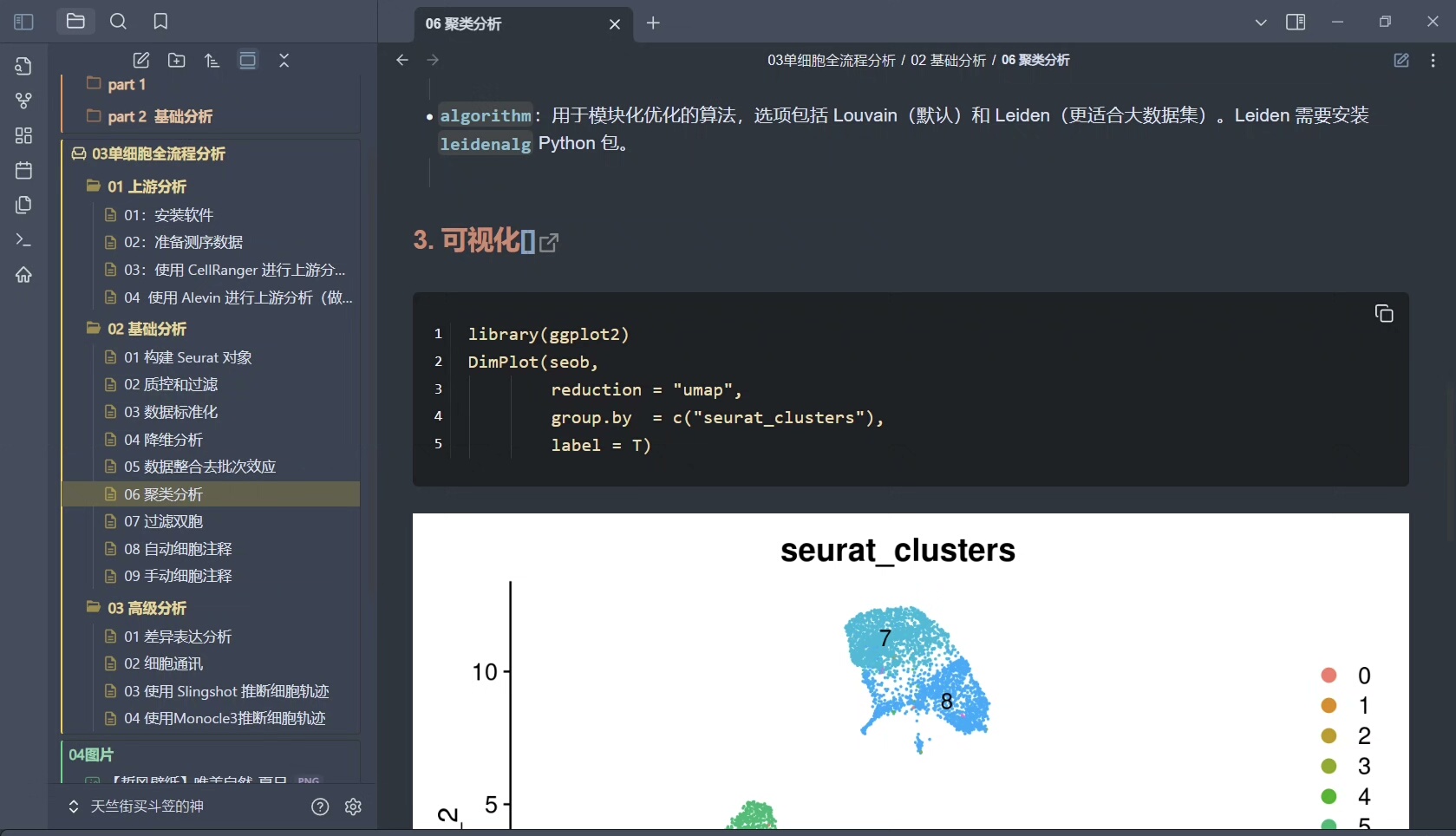The height and width of the screenshot is (836, 1456).
Task: Open the tab list dropdown
Action: click(1261, 23)
